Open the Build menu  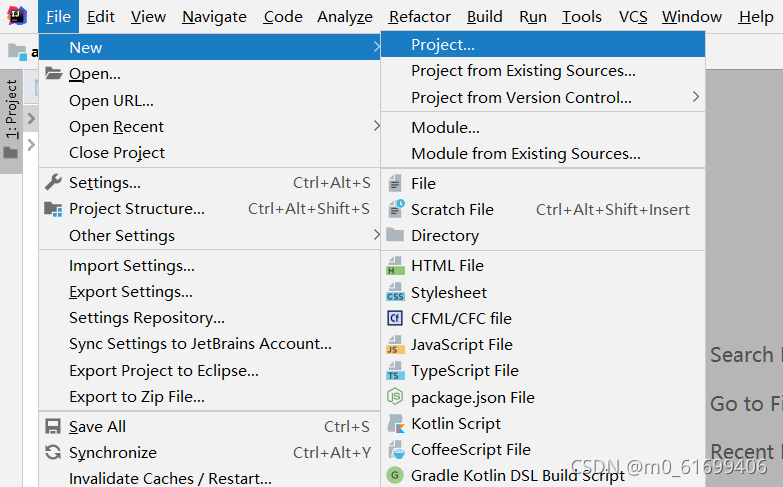pyautogui.click(x=485, y=16)
